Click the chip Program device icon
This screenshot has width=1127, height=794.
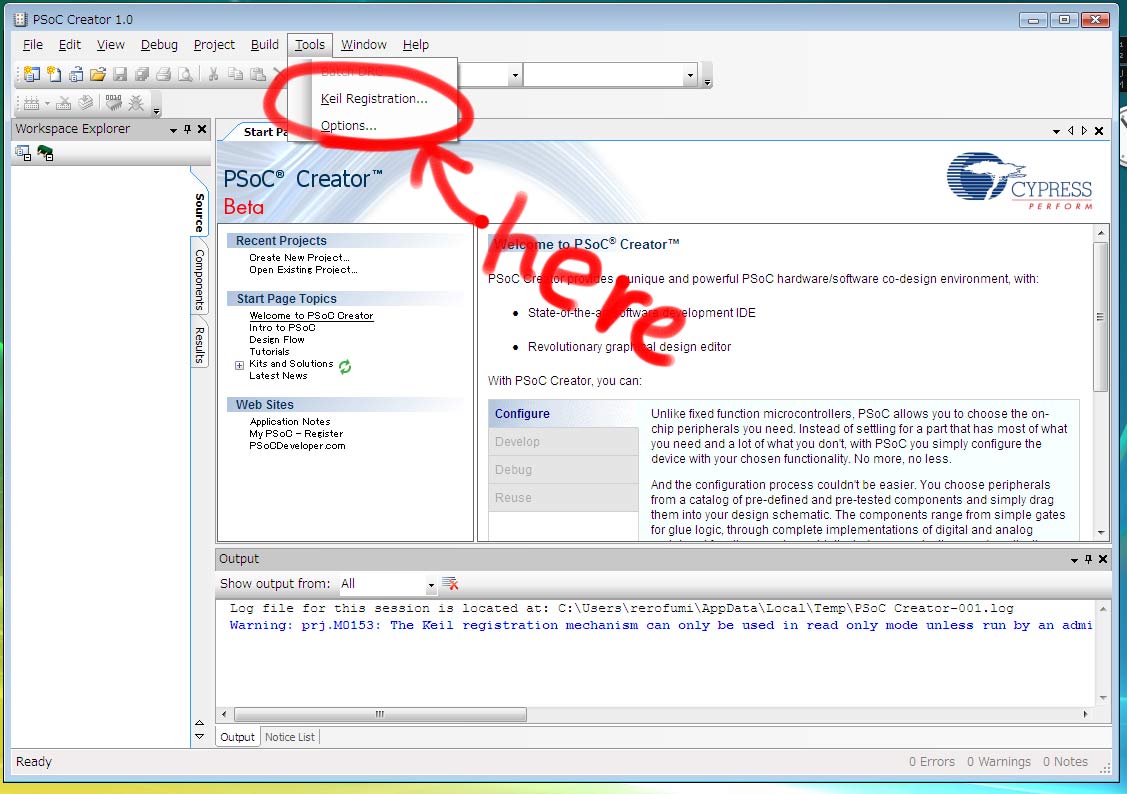point(114,103)
